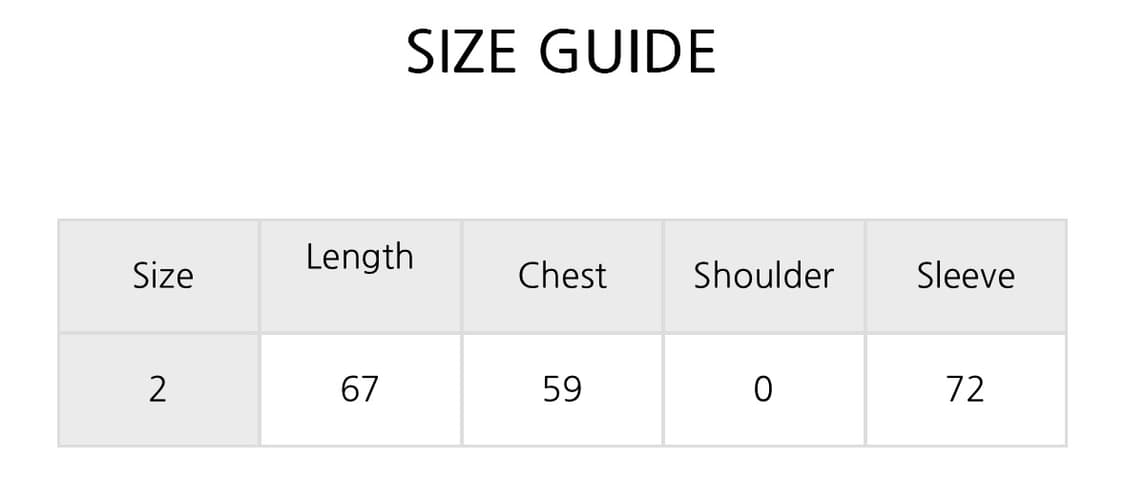Click the digit 7 in Length value
Image resolution: width=1125 pixels, height=479 pixels.
369,388
